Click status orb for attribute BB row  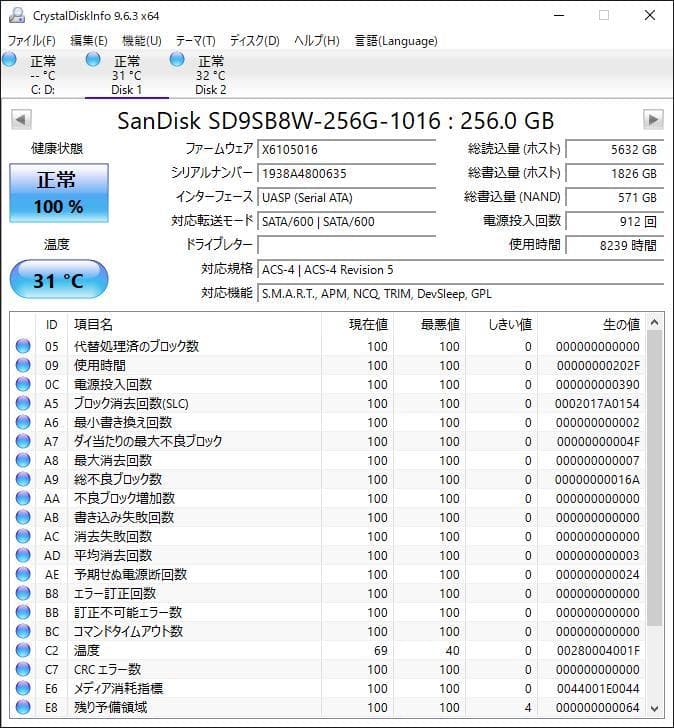click(x=23, y=613)
